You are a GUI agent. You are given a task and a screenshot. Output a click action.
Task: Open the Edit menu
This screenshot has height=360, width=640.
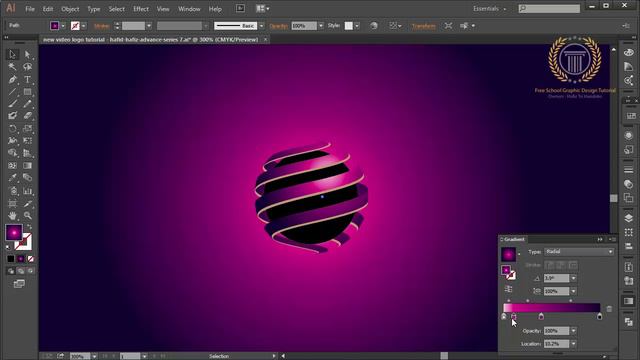pos(48,9)
